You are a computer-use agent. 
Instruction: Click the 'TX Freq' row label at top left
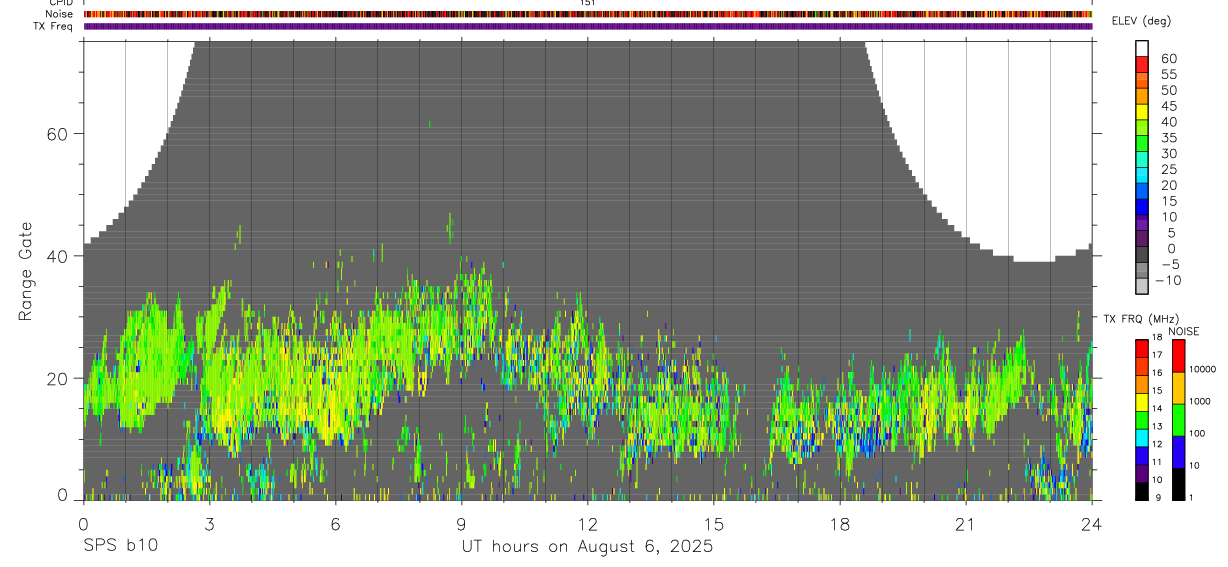[53, 26]
